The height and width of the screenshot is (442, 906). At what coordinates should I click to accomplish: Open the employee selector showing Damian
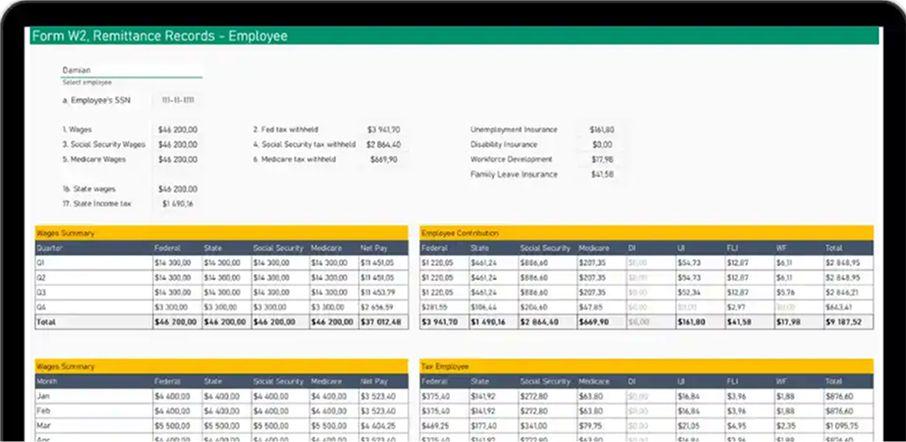coord(131,70)
